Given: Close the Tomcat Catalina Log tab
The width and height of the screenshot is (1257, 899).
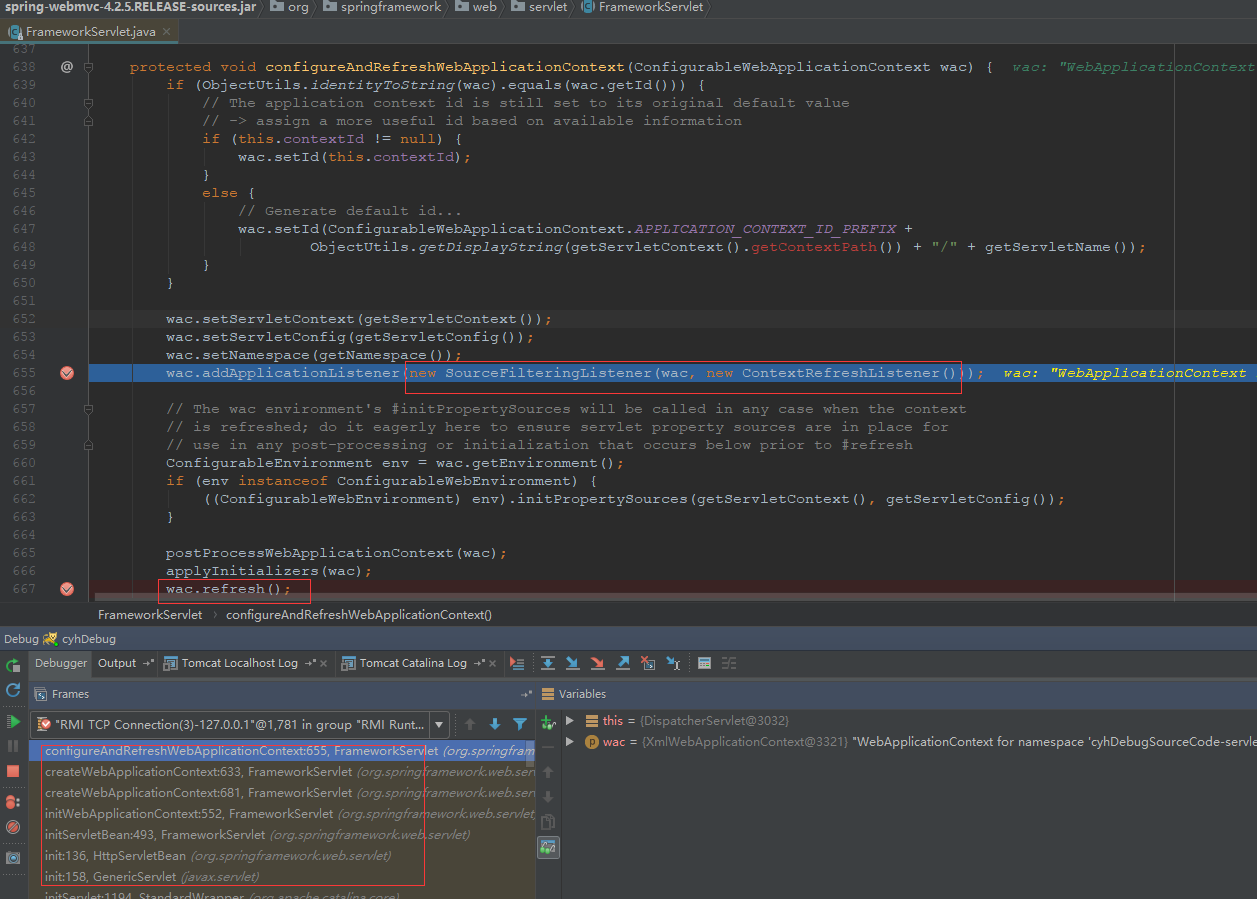Looking at the screenshot, I should pos(494,663).
